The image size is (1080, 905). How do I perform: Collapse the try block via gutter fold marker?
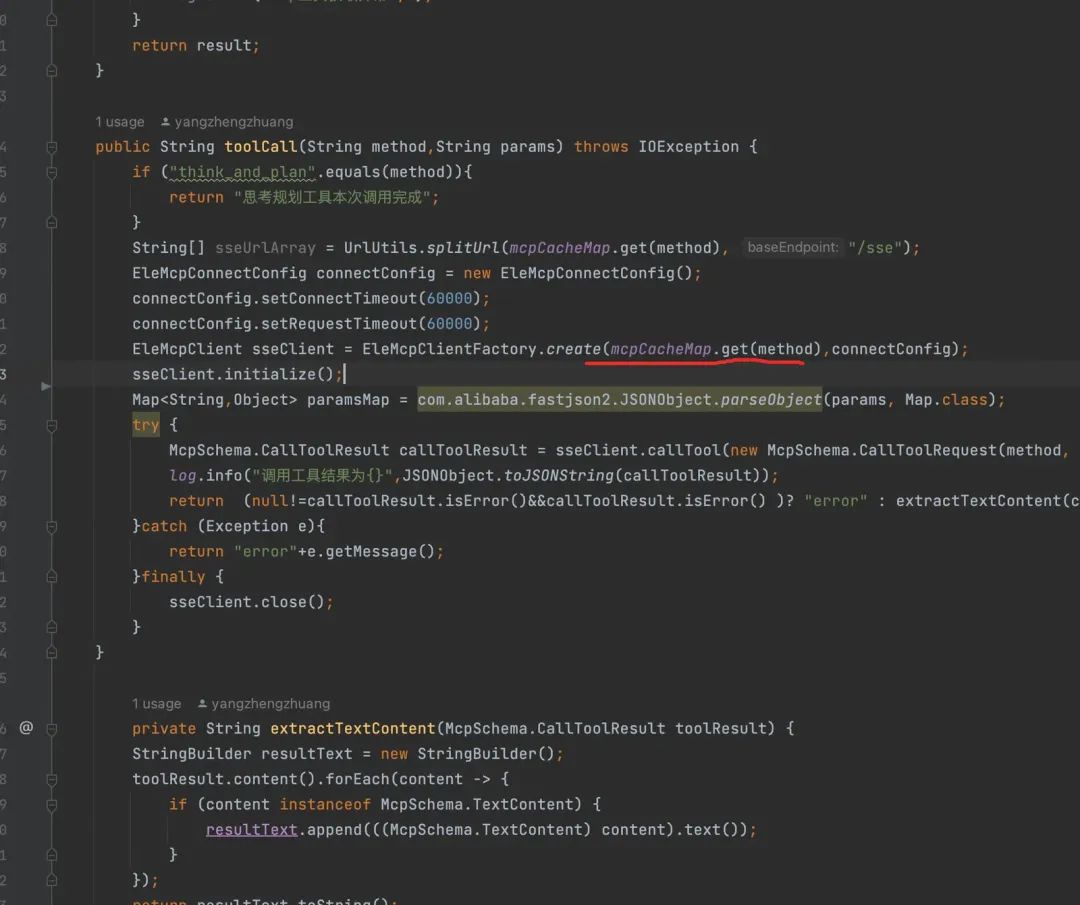pyautogui.click(x=52, y=426)
